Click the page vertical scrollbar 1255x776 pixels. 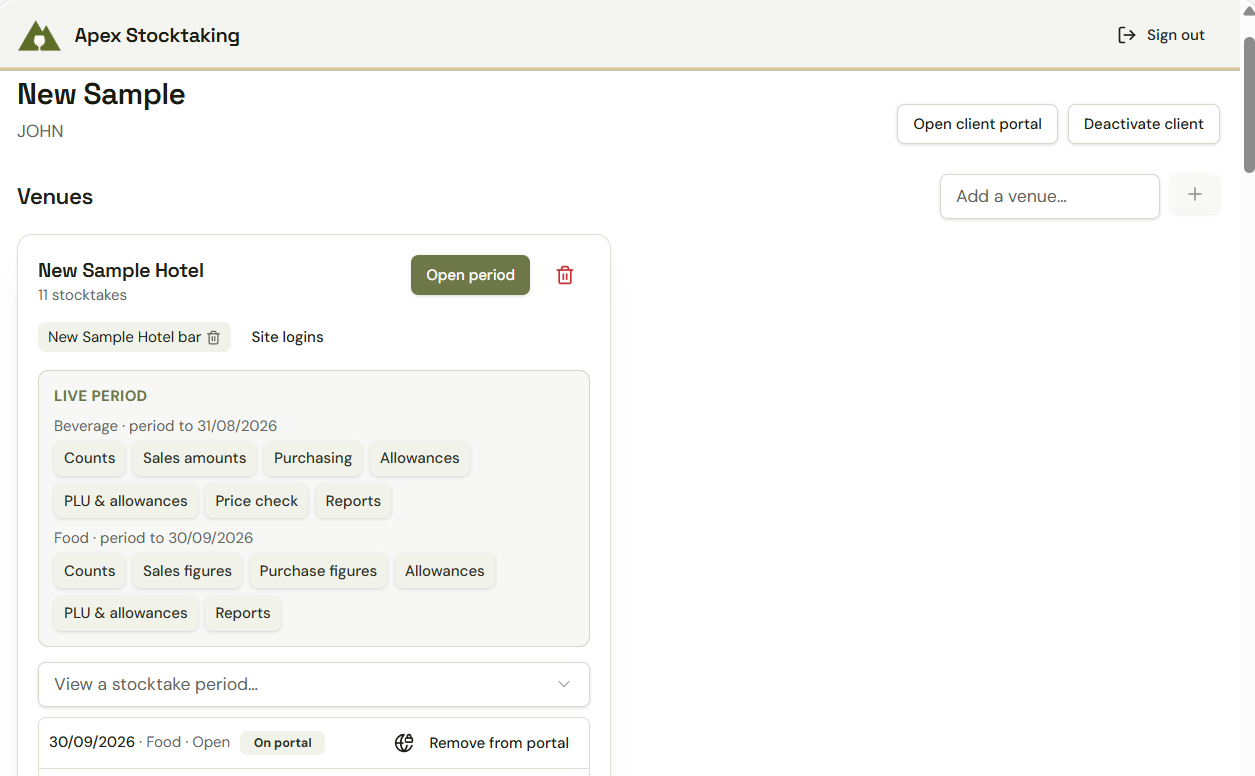(1249, 105)
